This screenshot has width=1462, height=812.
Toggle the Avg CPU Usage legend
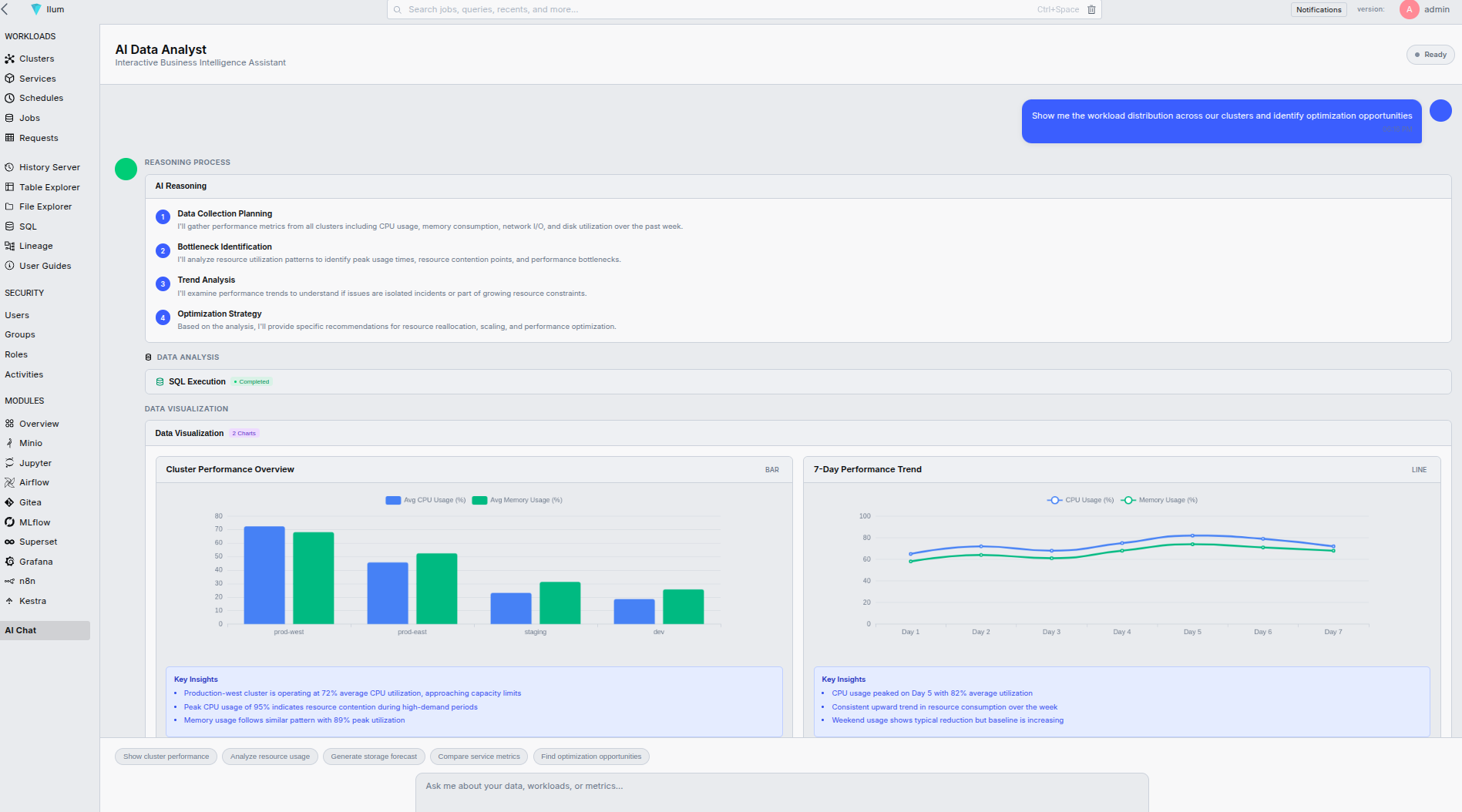point(425,500)
